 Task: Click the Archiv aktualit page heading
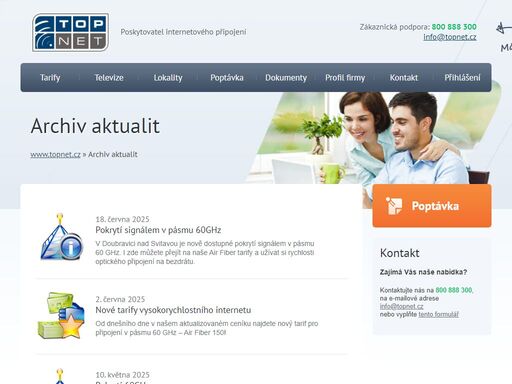[95, 126]
